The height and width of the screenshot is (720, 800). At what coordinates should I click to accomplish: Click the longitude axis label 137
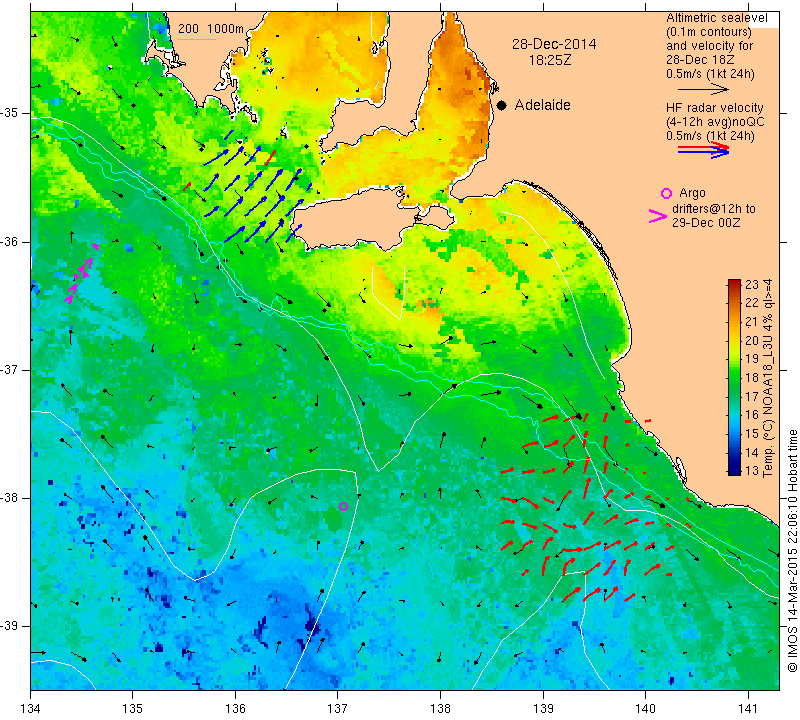pyautogui.click(x=338, y=708)
